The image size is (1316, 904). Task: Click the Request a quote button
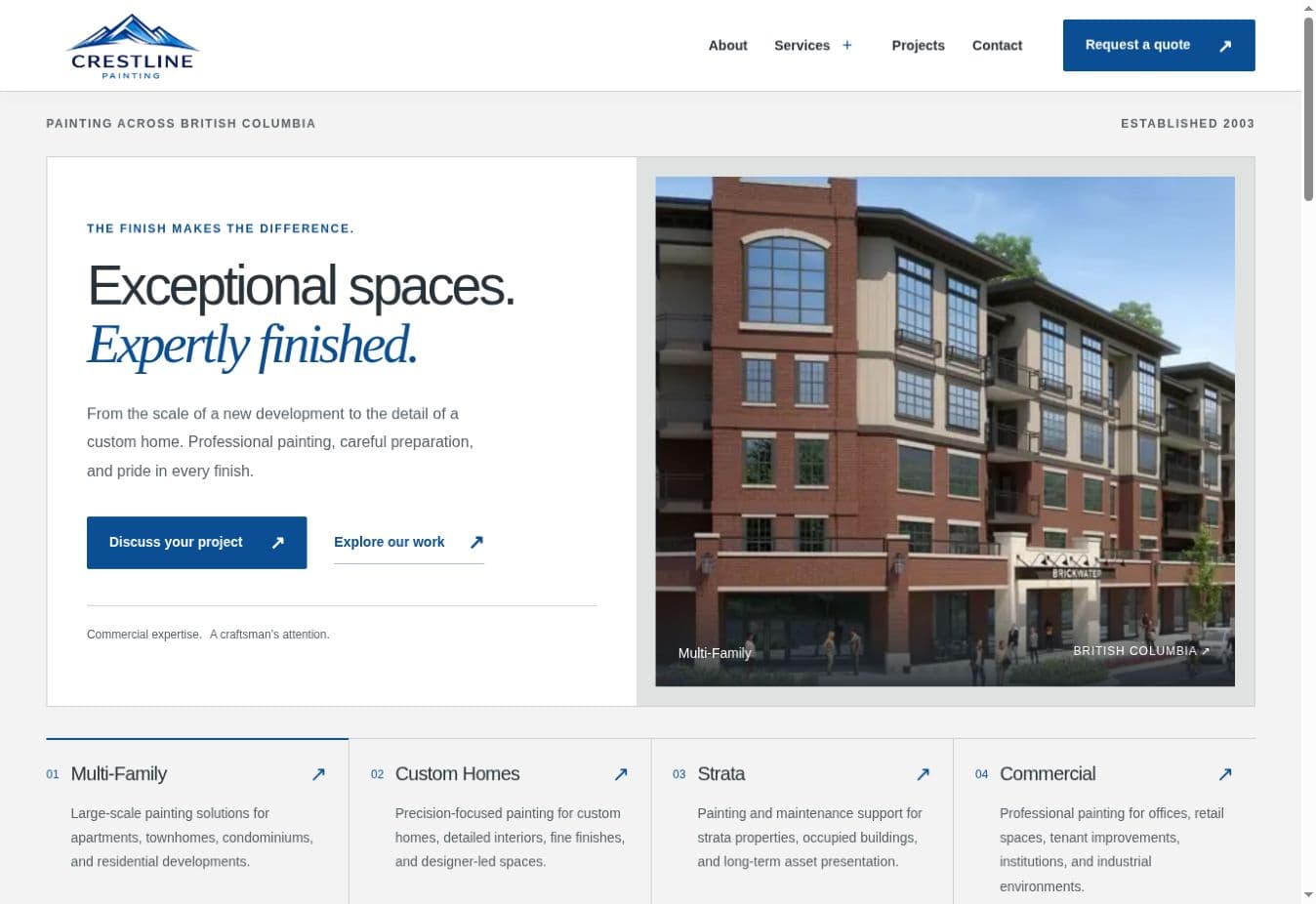[x=1159, y=45]
